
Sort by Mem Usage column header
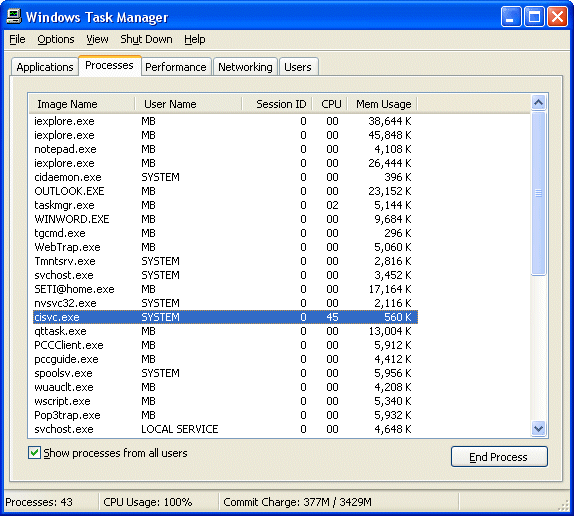pyautogui.click(x=382, y=104)
